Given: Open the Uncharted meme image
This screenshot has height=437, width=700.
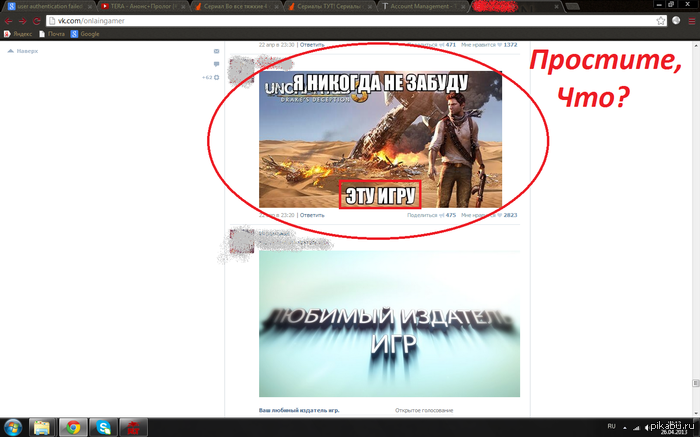Looking at the screenshot, I should [379, 138].
